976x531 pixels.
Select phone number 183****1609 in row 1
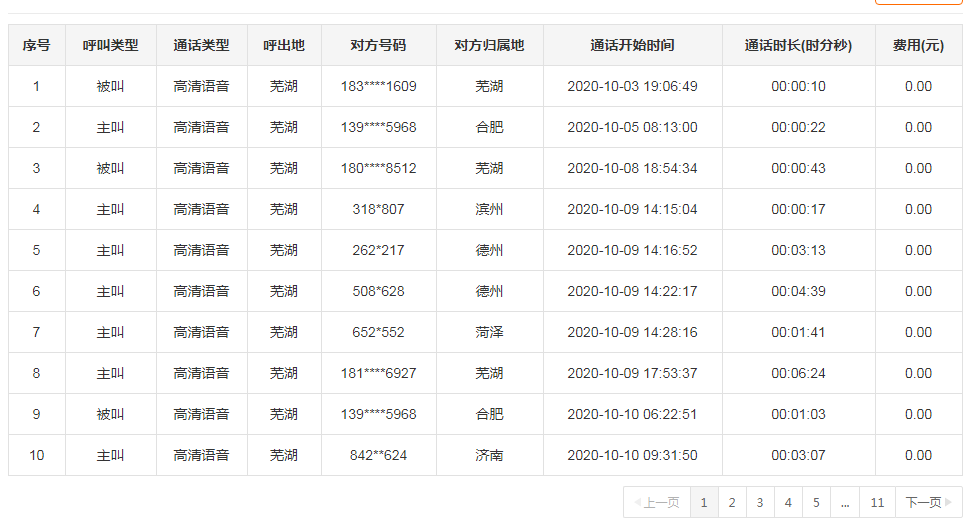(378, 87)
